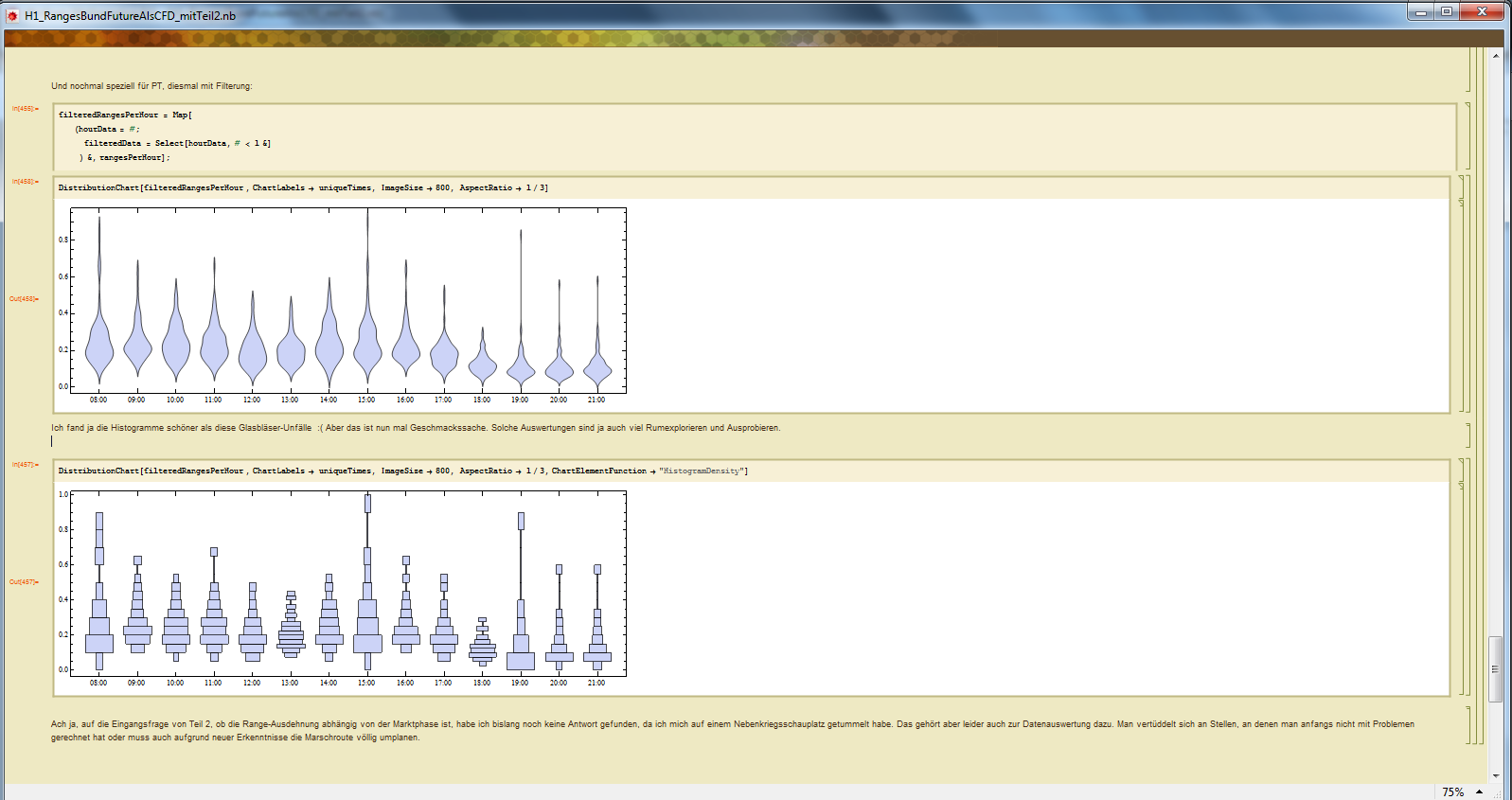Select bracket of the 'Glasbläser-Unfälle' text cell
This screenshot has width=1512, height=800.
(x=1468, y=435)
